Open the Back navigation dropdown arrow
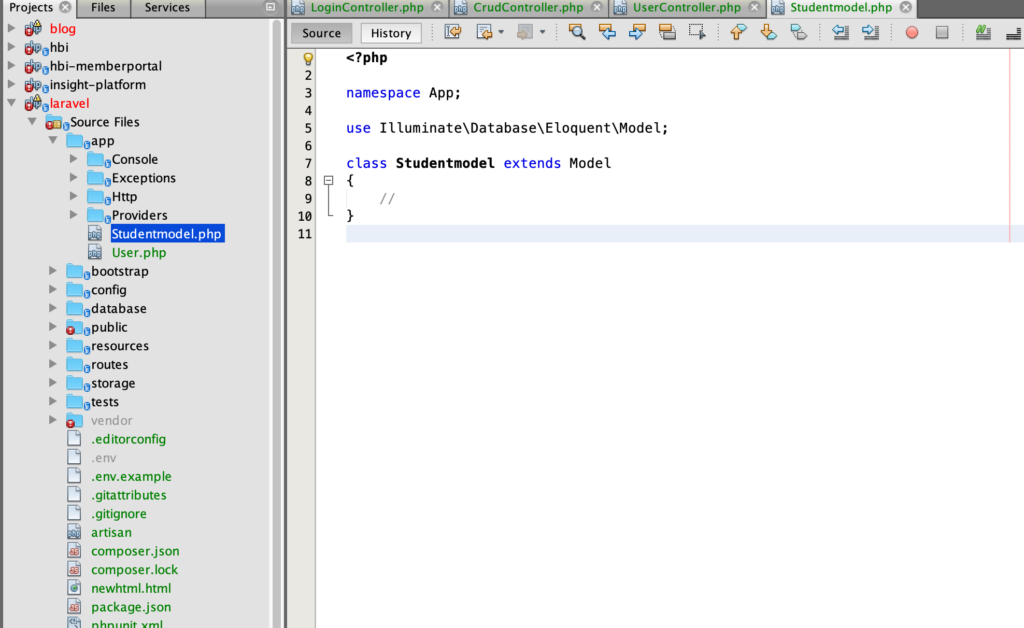The height and width of the screenshot is (628, 1024). [501, 32]
